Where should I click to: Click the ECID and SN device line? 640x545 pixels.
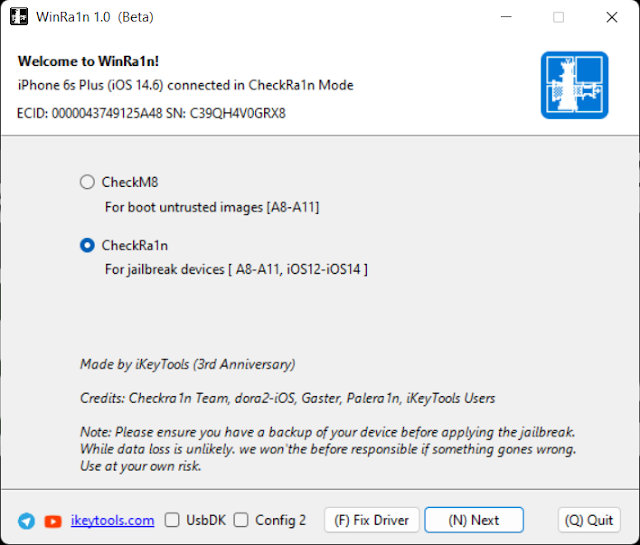(151, 113)
